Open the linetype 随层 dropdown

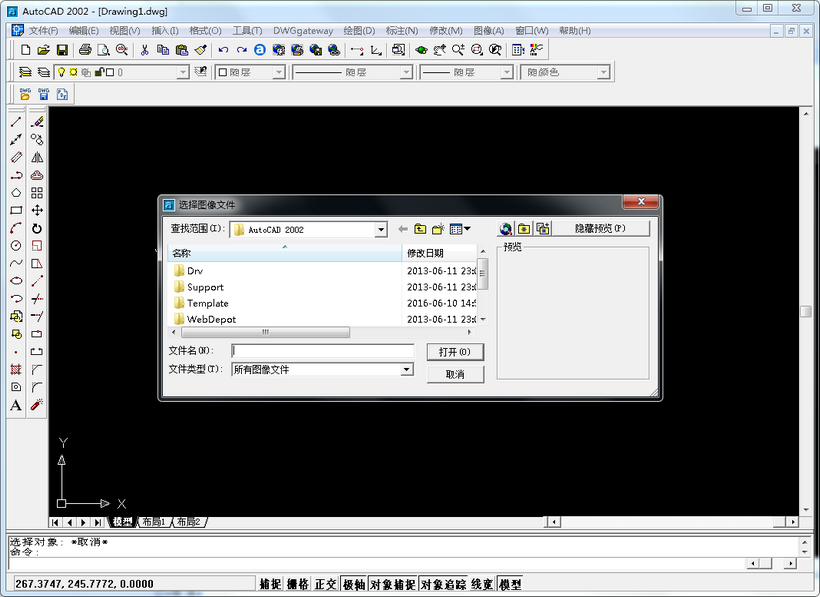(406, 72)
